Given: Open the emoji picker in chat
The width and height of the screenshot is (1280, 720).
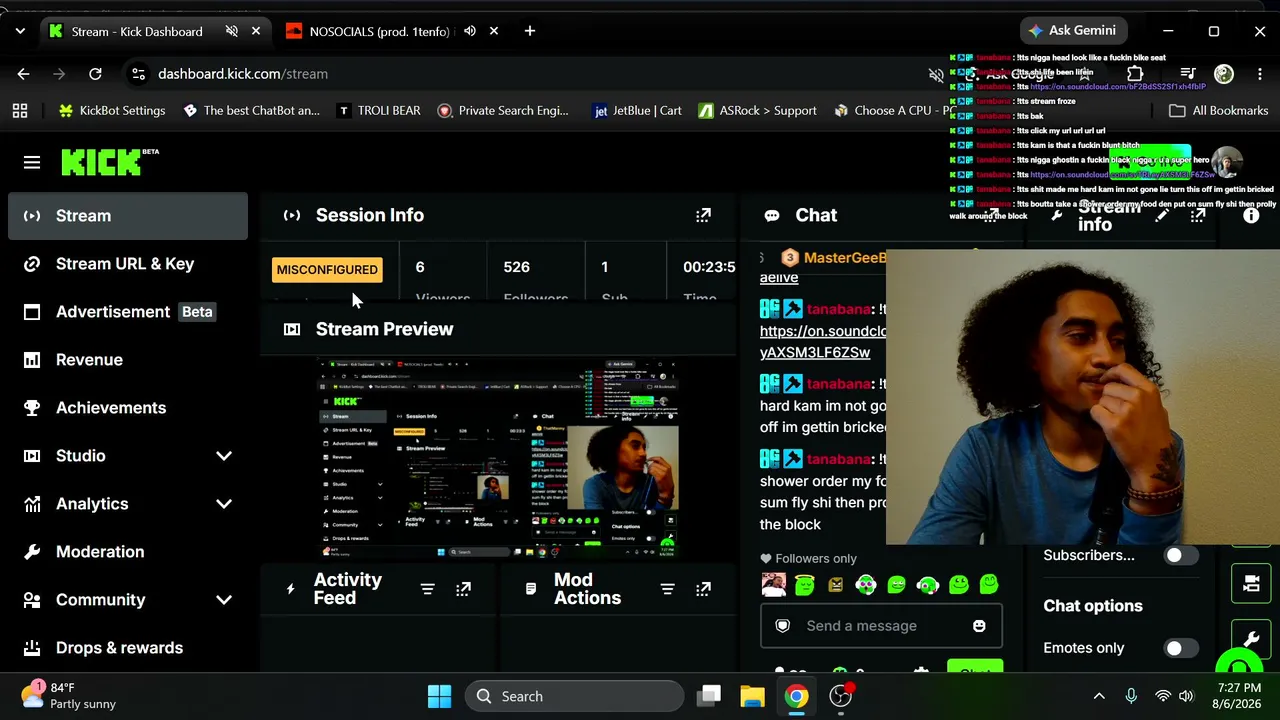Looking at the screenshot, I should point(979,626).
